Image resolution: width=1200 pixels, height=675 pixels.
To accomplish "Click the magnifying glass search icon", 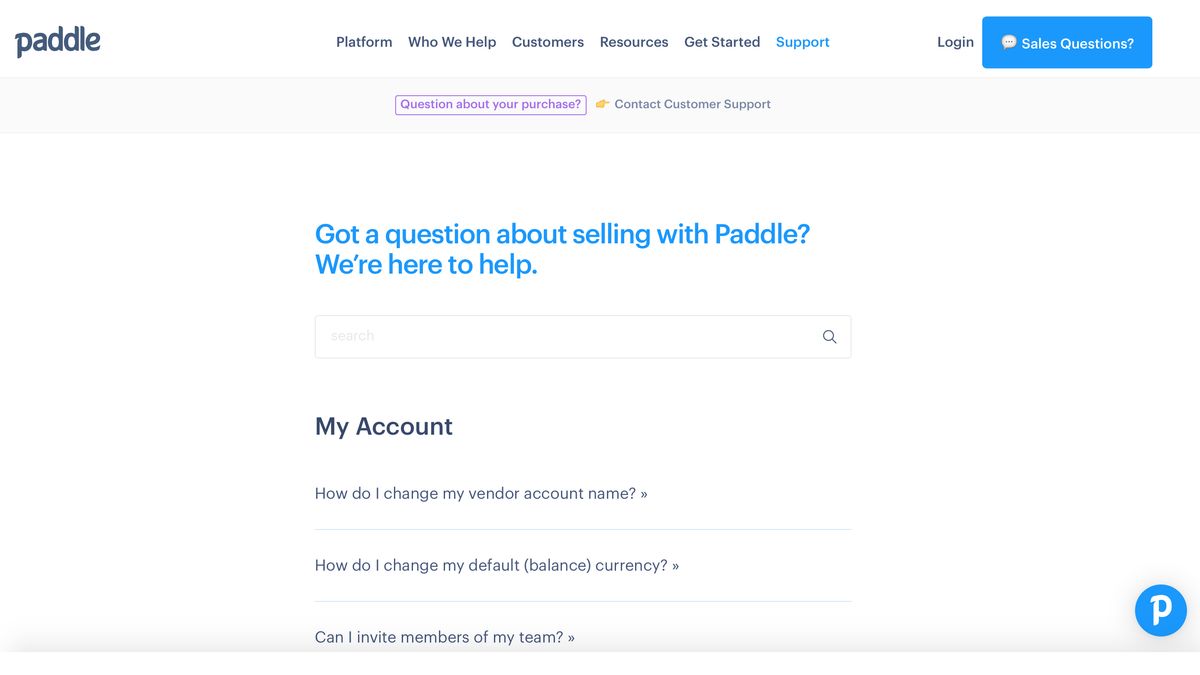I will tap(829, 336).
